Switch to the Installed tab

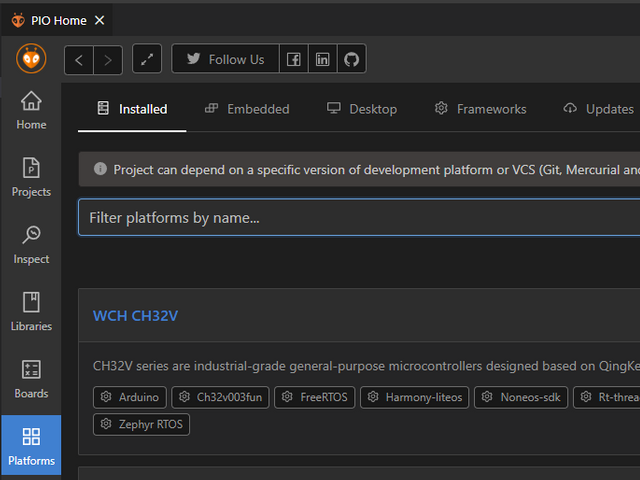(132, 109)
